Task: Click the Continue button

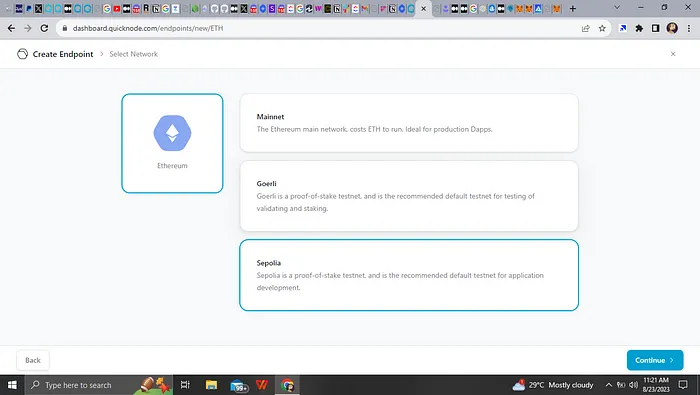Action: pyautogui.click(x=655, y=360)
